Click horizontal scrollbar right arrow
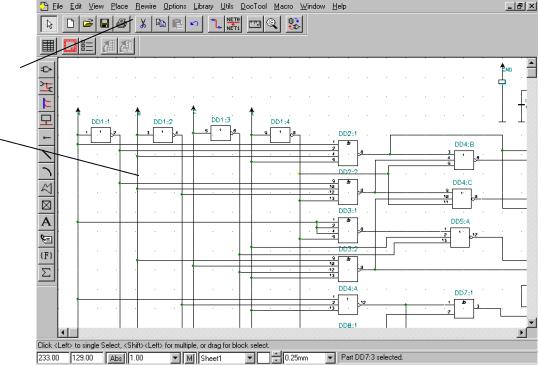Screen dimensions: 538x365 [x=522, y=332]
